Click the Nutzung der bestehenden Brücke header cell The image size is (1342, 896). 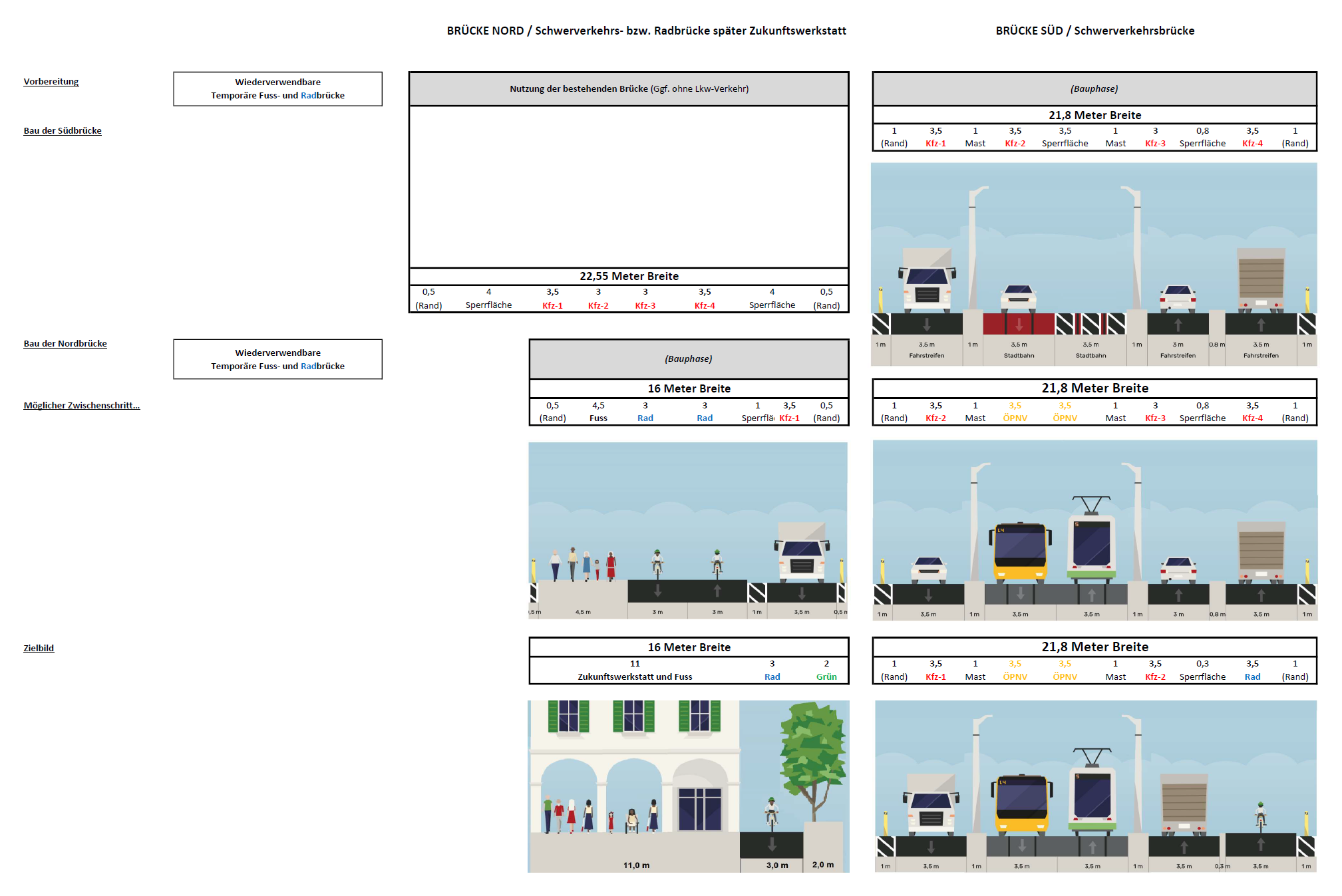(629, 89)
